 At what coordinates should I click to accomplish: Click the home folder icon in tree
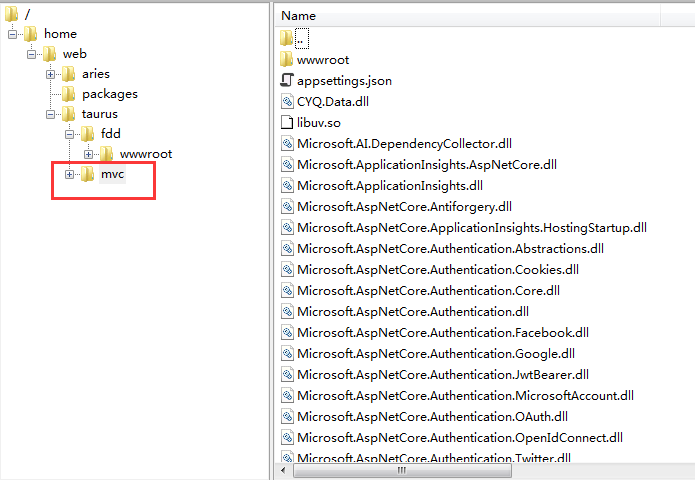(x=31, y=34)
